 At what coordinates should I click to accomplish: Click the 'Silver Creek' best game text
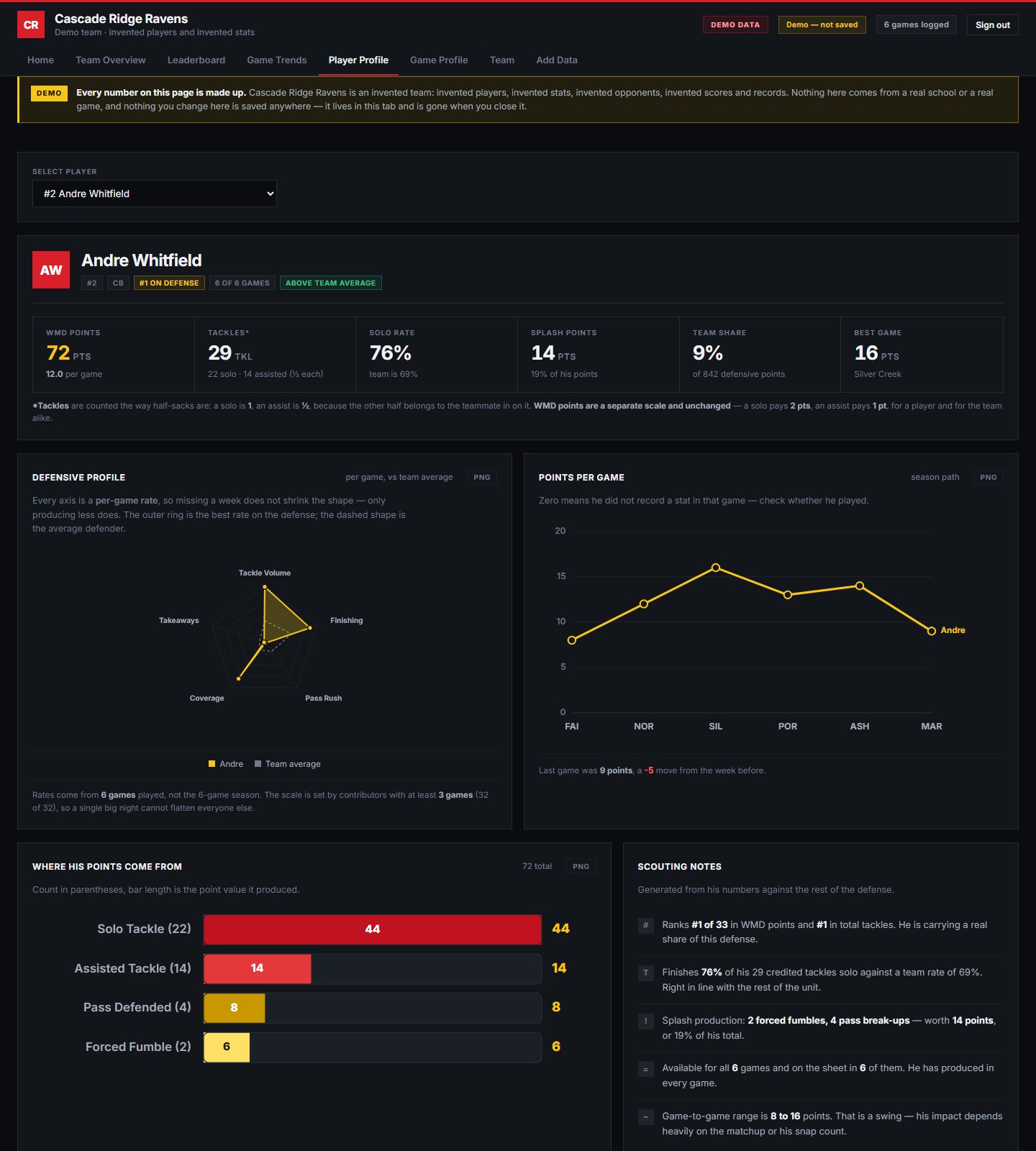(878, 374)
